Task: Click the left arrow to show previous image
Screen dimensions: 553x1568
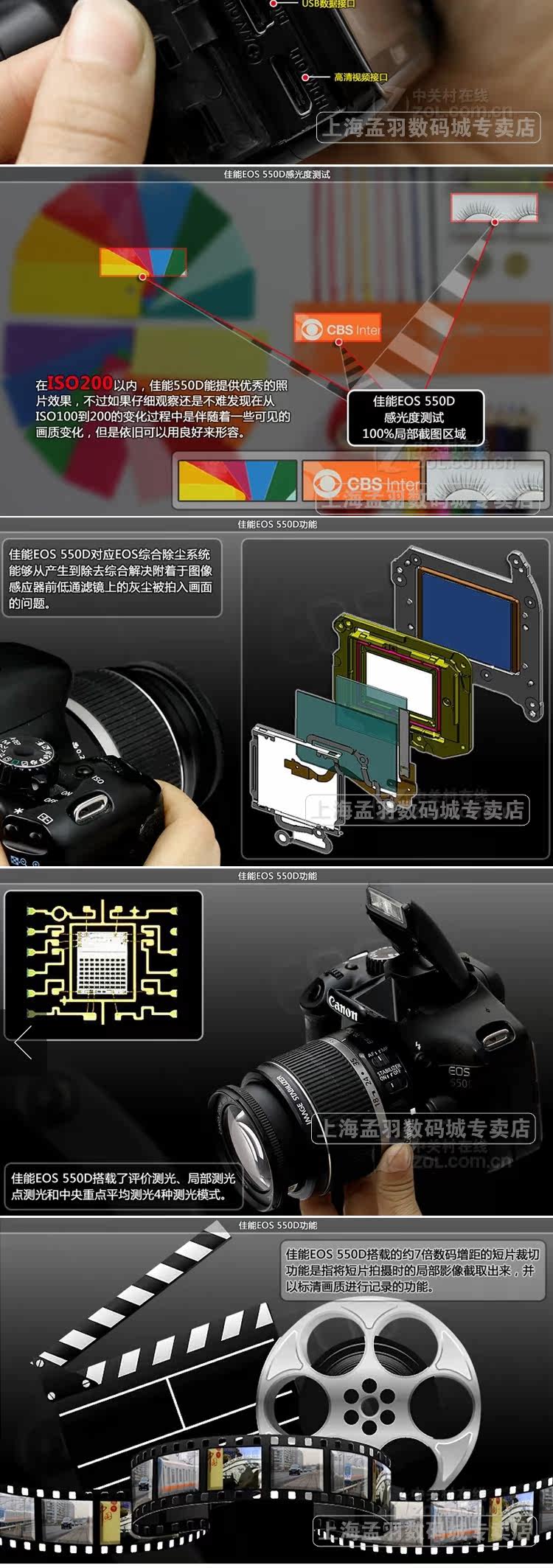Action: 23,1042
